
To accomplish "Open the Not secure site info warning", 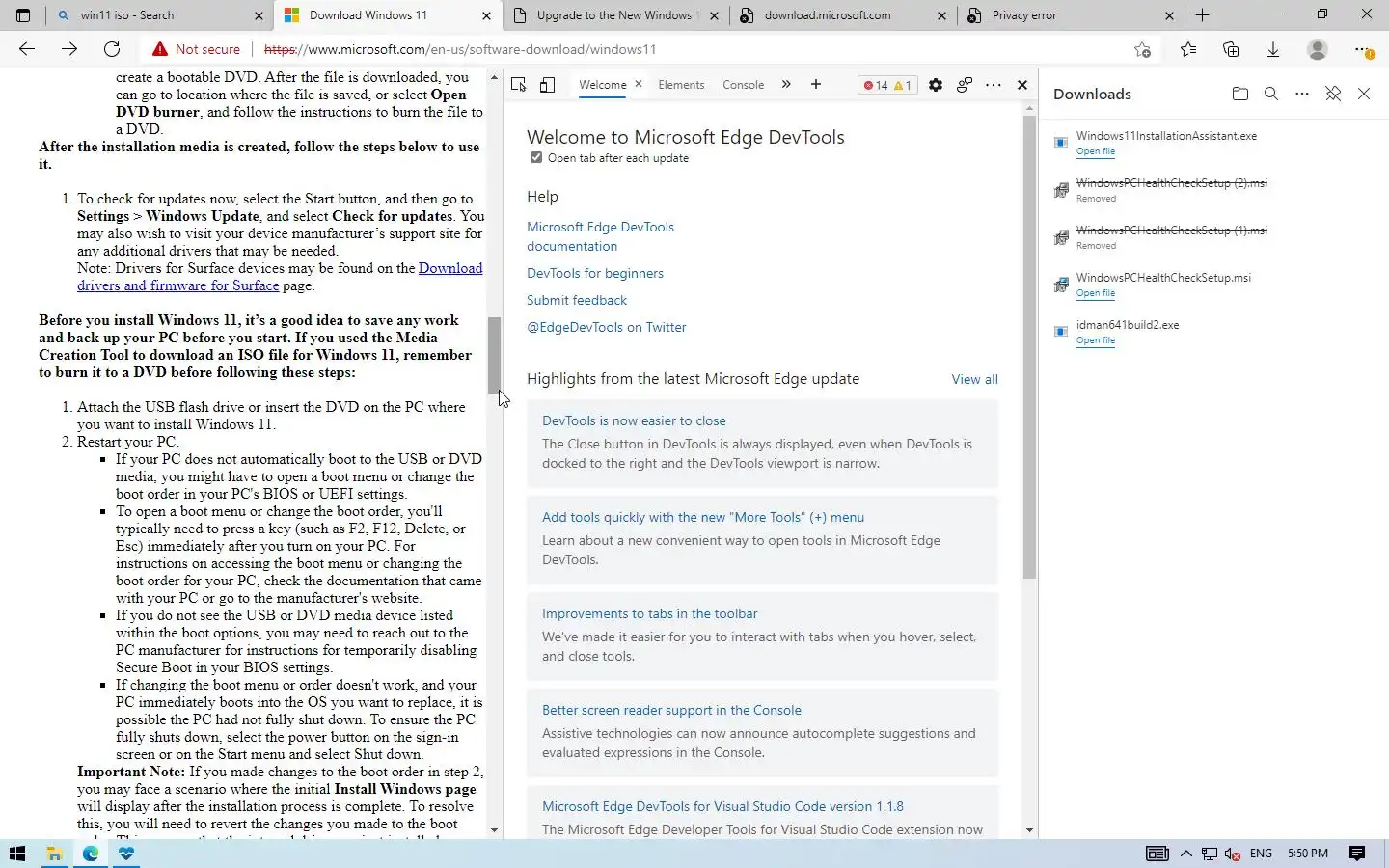I will [196, 49].
